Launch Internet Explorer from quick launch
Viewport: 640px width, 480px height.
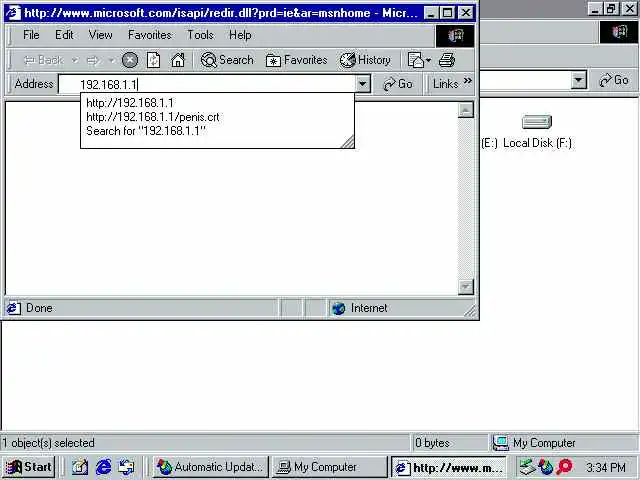103,467
